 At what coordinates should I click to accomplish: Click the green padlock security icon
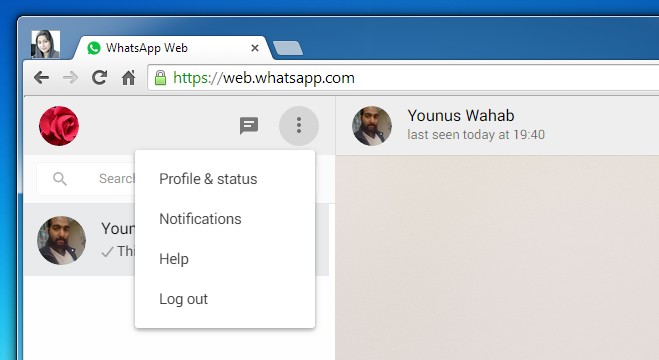pos(160,78)
